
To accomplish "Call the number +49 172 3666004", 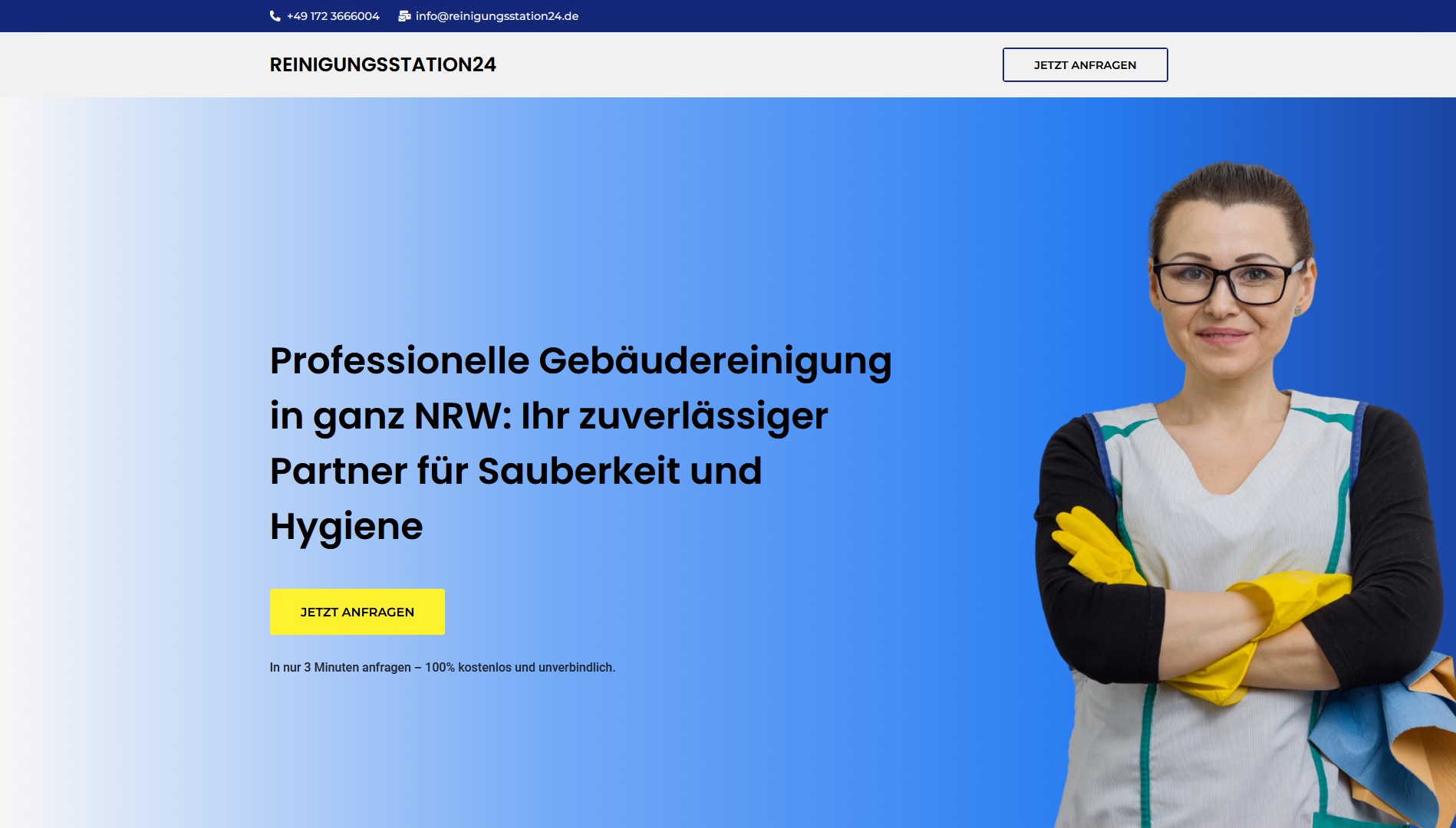I will pos(333,16).
